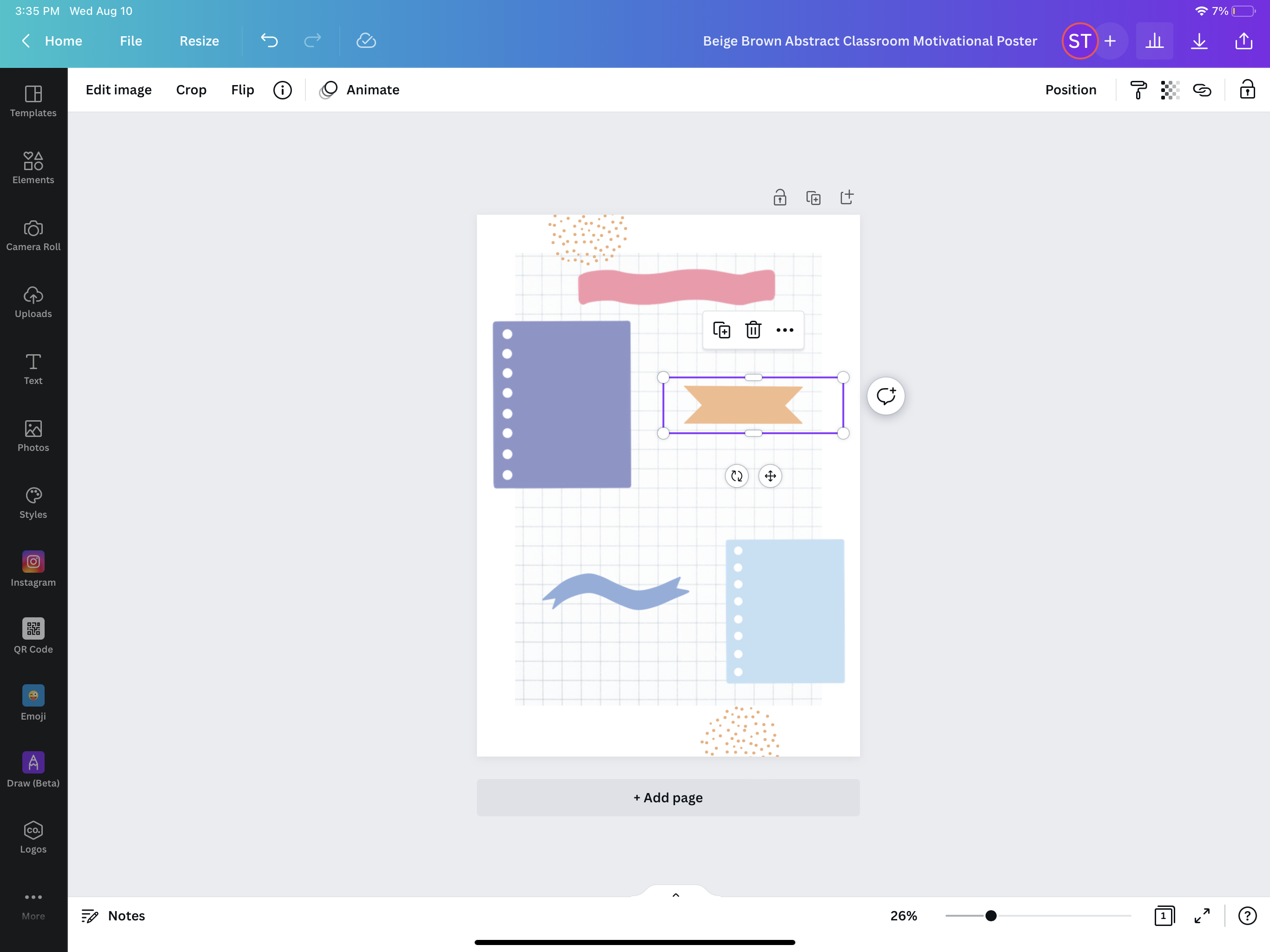Click the Add page button
Viewport: 1270px width, 952px height.
[668, 797]
